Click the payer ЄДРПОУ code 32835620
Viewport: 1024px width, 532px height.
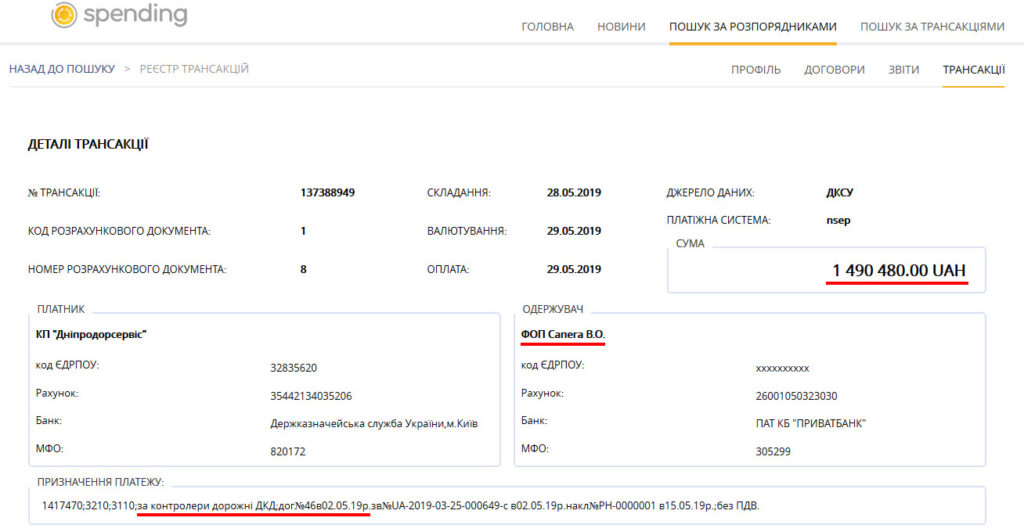point(293,368)
